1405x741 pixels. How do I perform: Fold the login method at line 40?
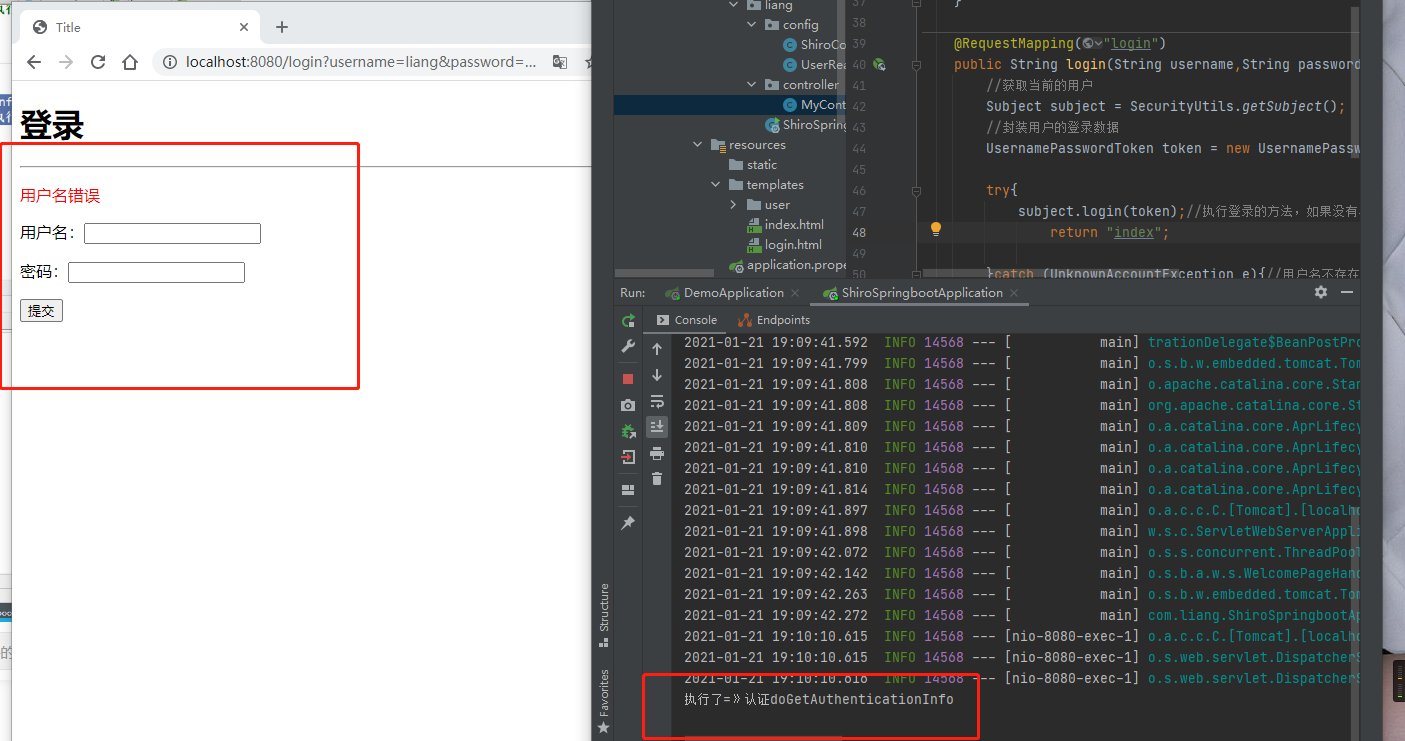[915, 65]
